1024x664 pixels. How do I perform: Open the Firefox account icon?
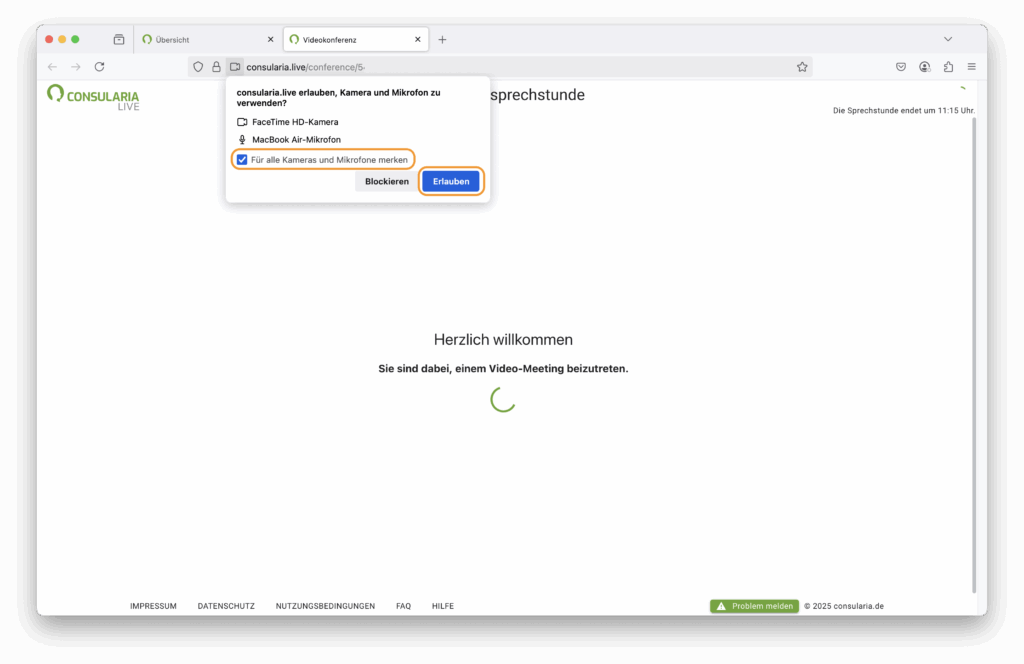pyautogui.click(x=924, y=67)
